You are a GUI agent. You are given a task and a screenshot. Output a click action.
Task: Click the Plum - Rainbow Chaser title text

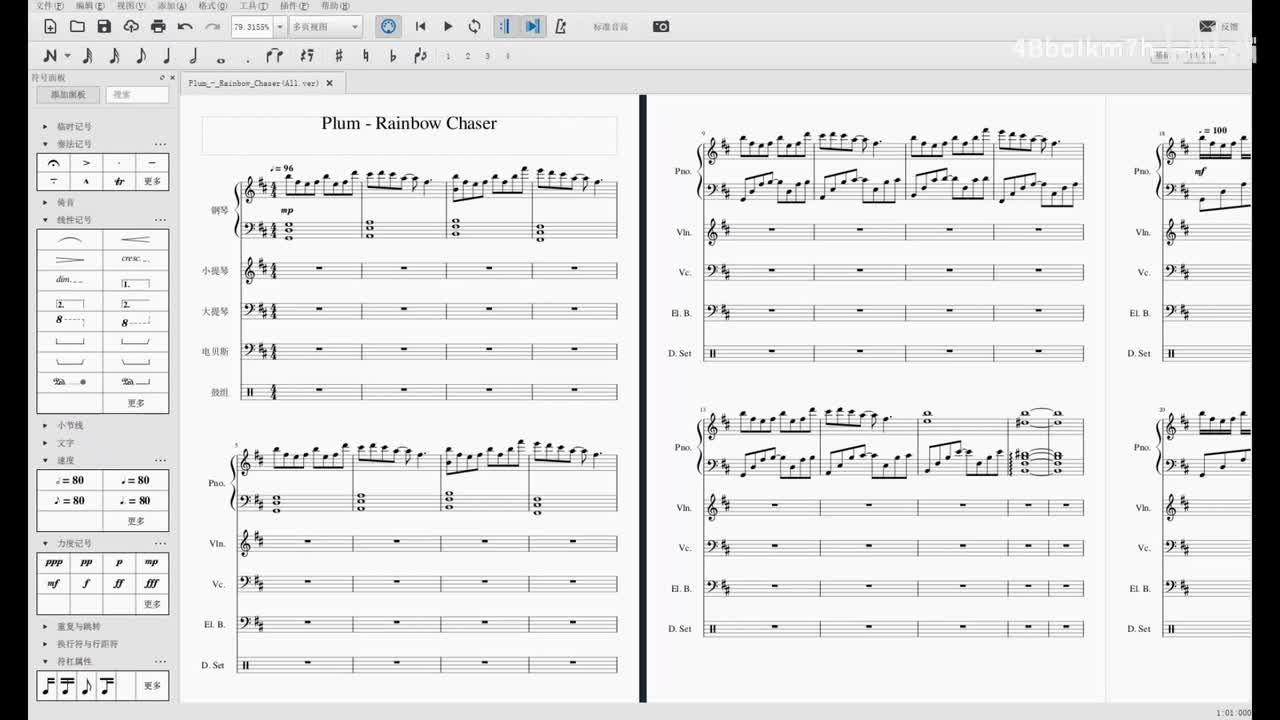click(x=409, y=123)
